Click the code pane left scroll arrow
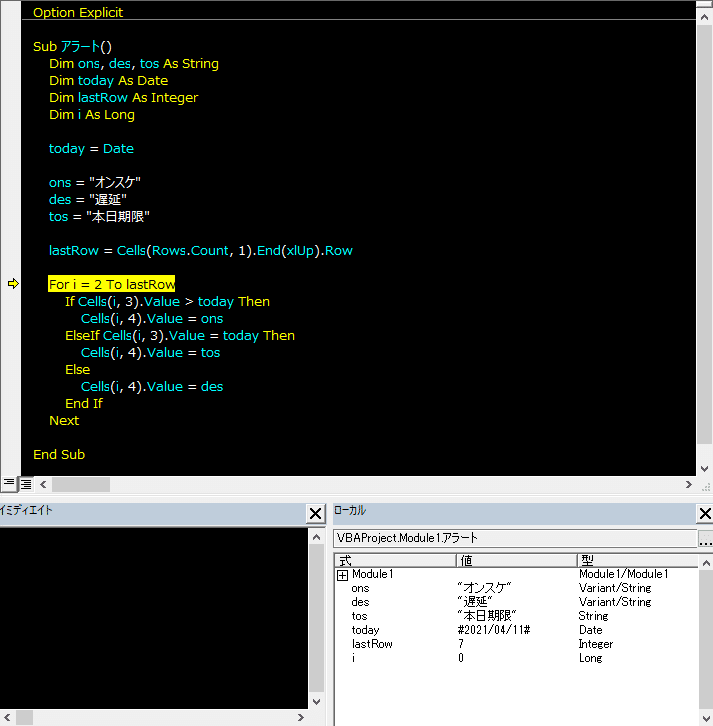 click(43, 485)
